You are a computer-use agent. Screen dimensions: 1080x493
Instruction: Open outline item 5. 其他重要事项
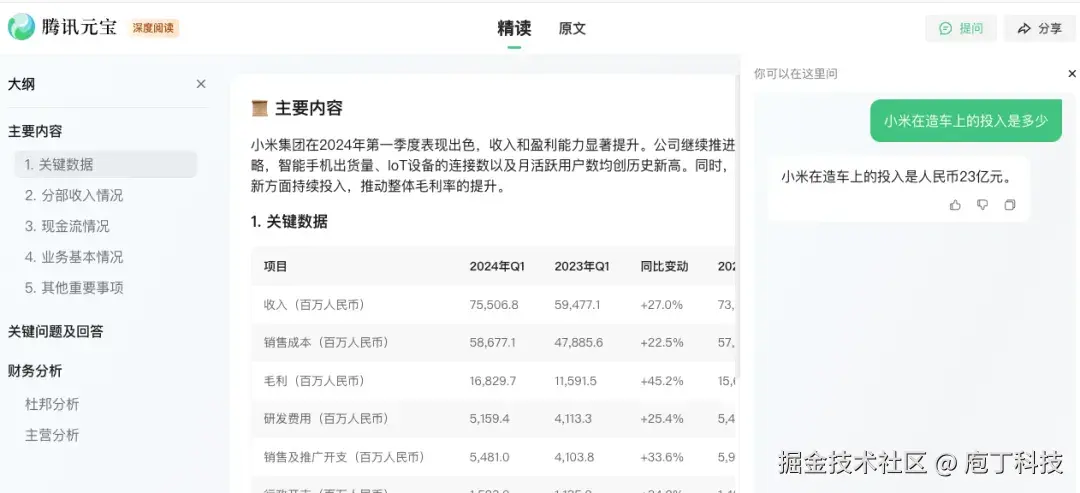tap(74, 288)
